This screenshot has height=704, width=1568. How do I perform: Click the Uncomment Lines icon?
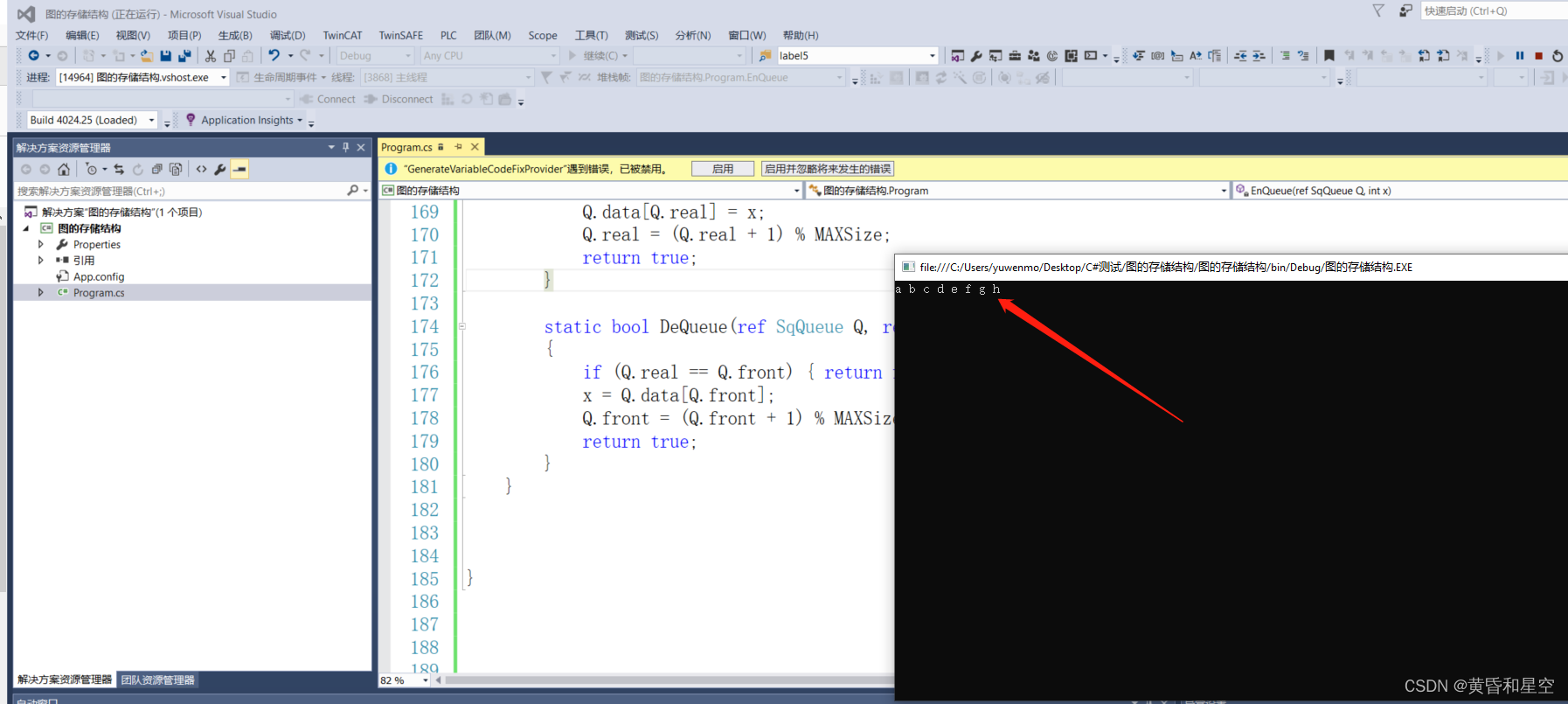pyautogui.click(x=1303, y=55)
